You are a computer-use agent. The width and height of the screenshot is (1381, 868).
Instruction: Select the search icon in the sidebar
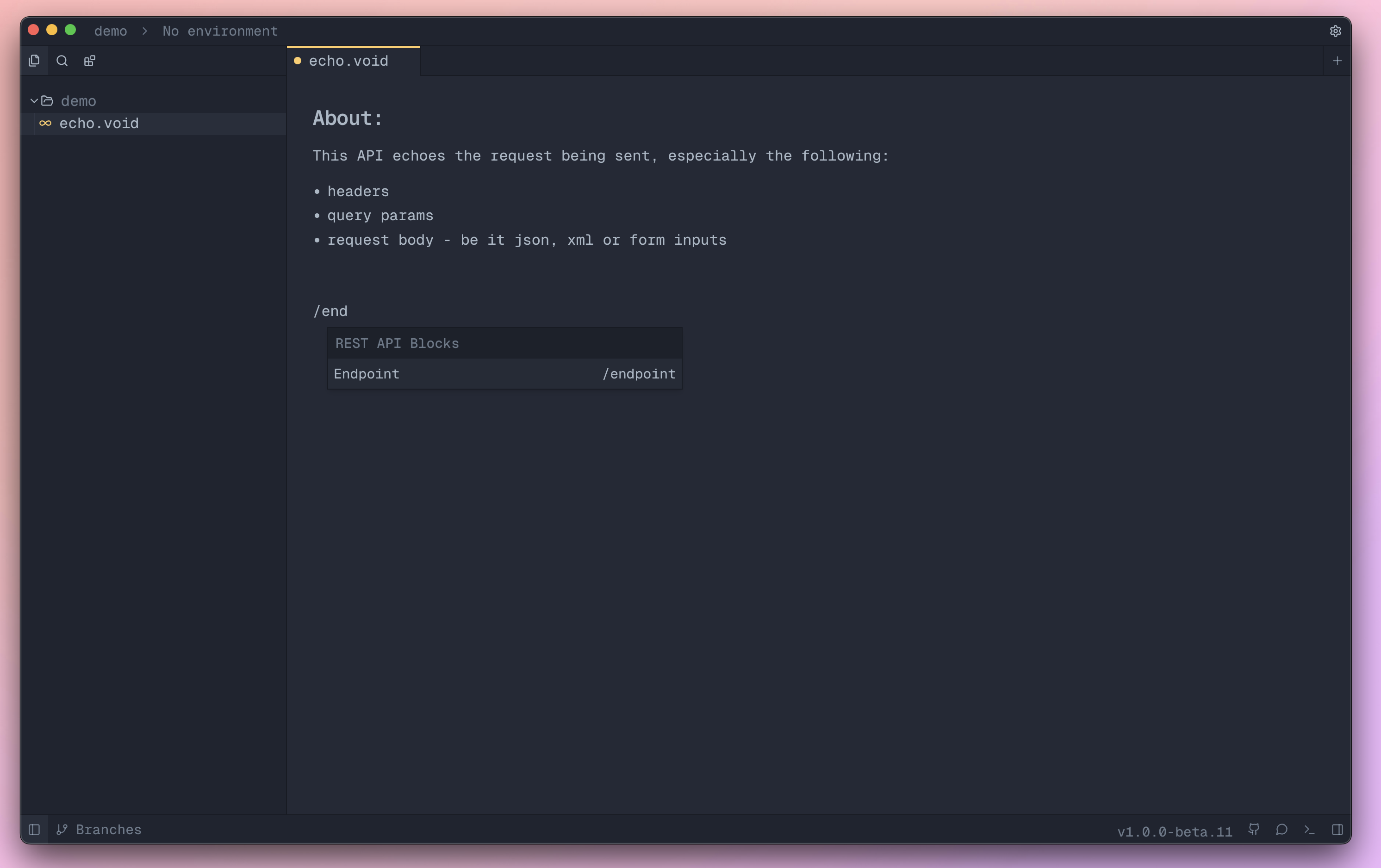[x=62, y=60]
